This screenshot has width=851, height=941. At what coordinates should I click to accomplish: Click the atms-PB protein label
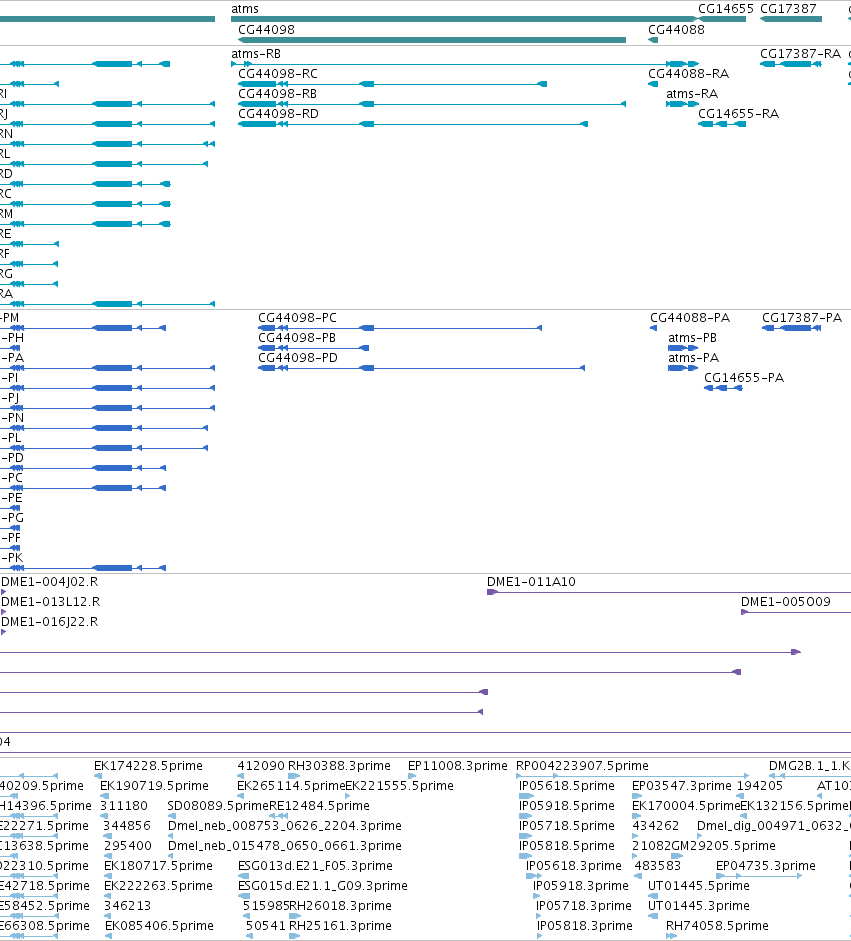pyautogui.click(x=693, y=338)
